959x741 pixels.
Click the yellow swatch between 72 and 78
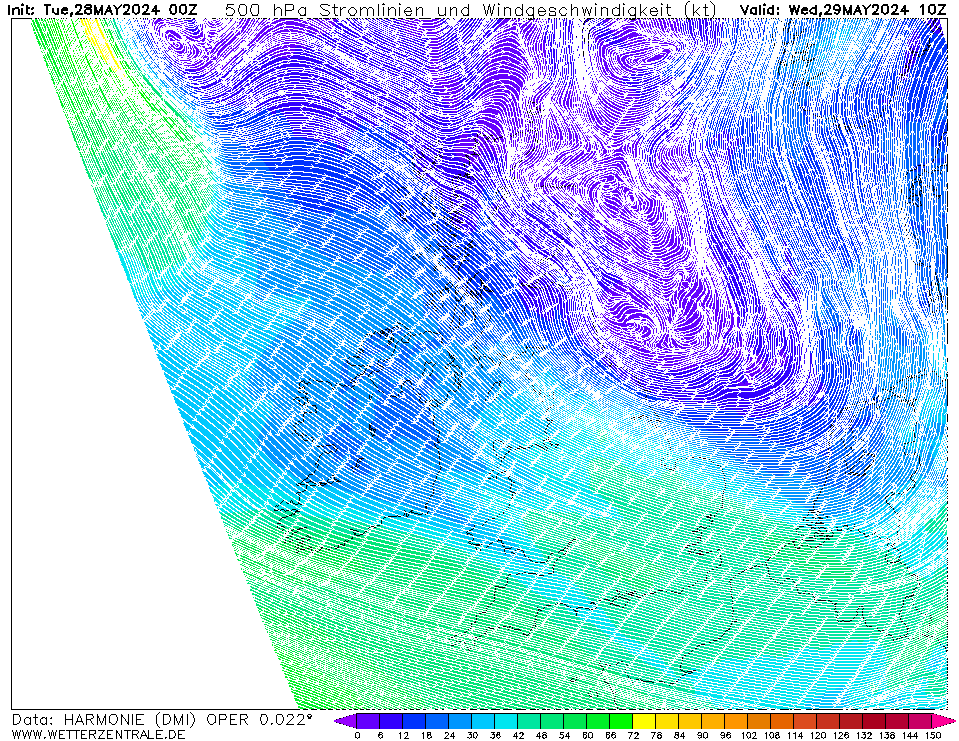(645, 721)
